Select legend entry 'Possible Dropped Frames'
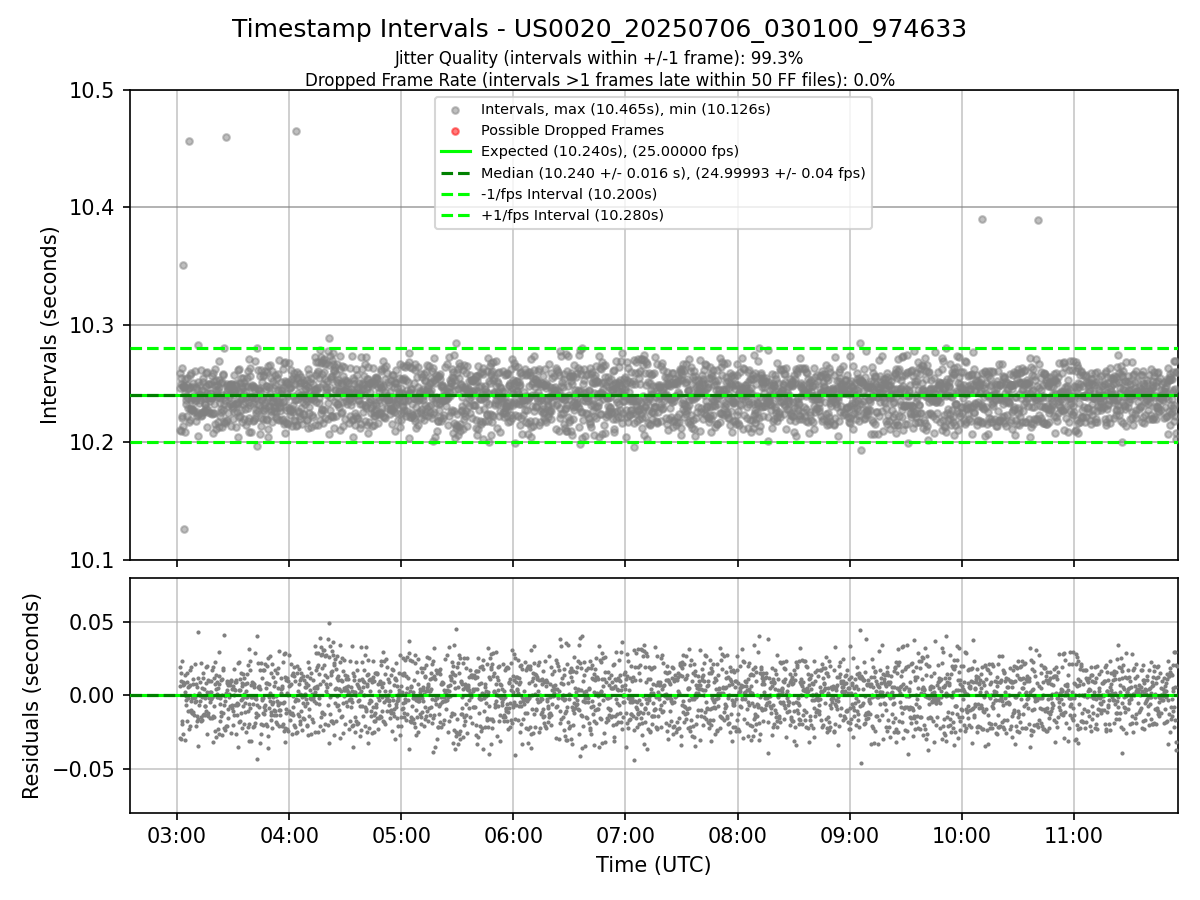This screenshot has height=900, width=1200. click(x=572, y=130)
